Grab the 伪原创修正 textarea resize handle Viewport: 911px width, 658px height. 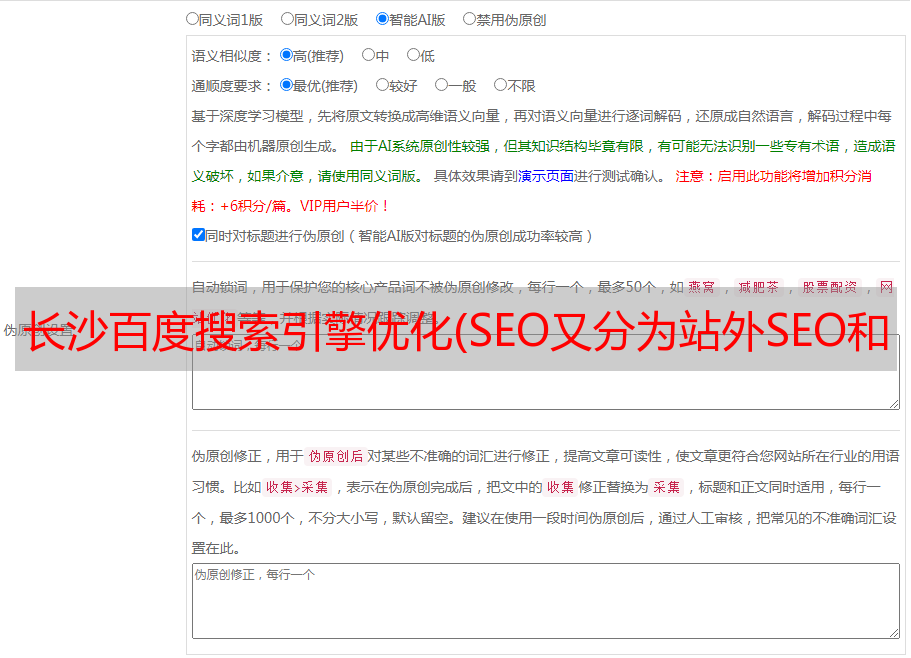(x=894, y=633)
